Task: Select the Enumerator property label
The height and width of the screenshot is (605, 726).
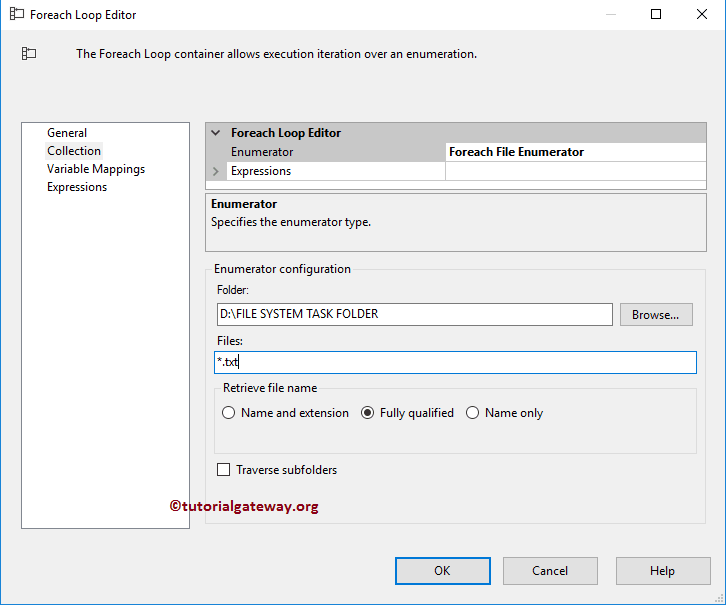Action: click(262, 152)
